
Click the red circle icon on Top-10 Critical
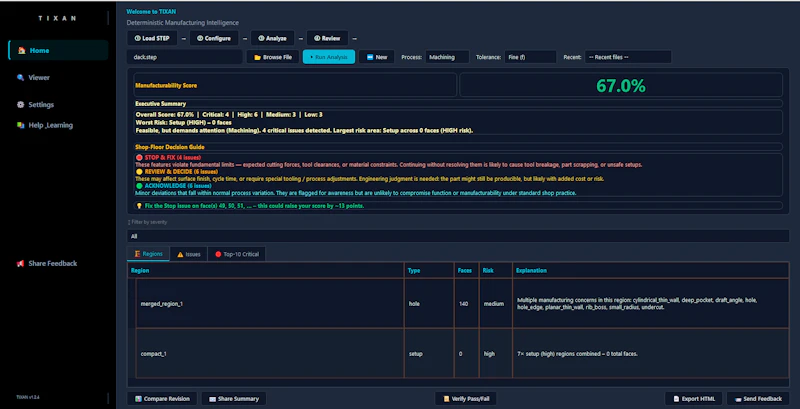[218, 254]
